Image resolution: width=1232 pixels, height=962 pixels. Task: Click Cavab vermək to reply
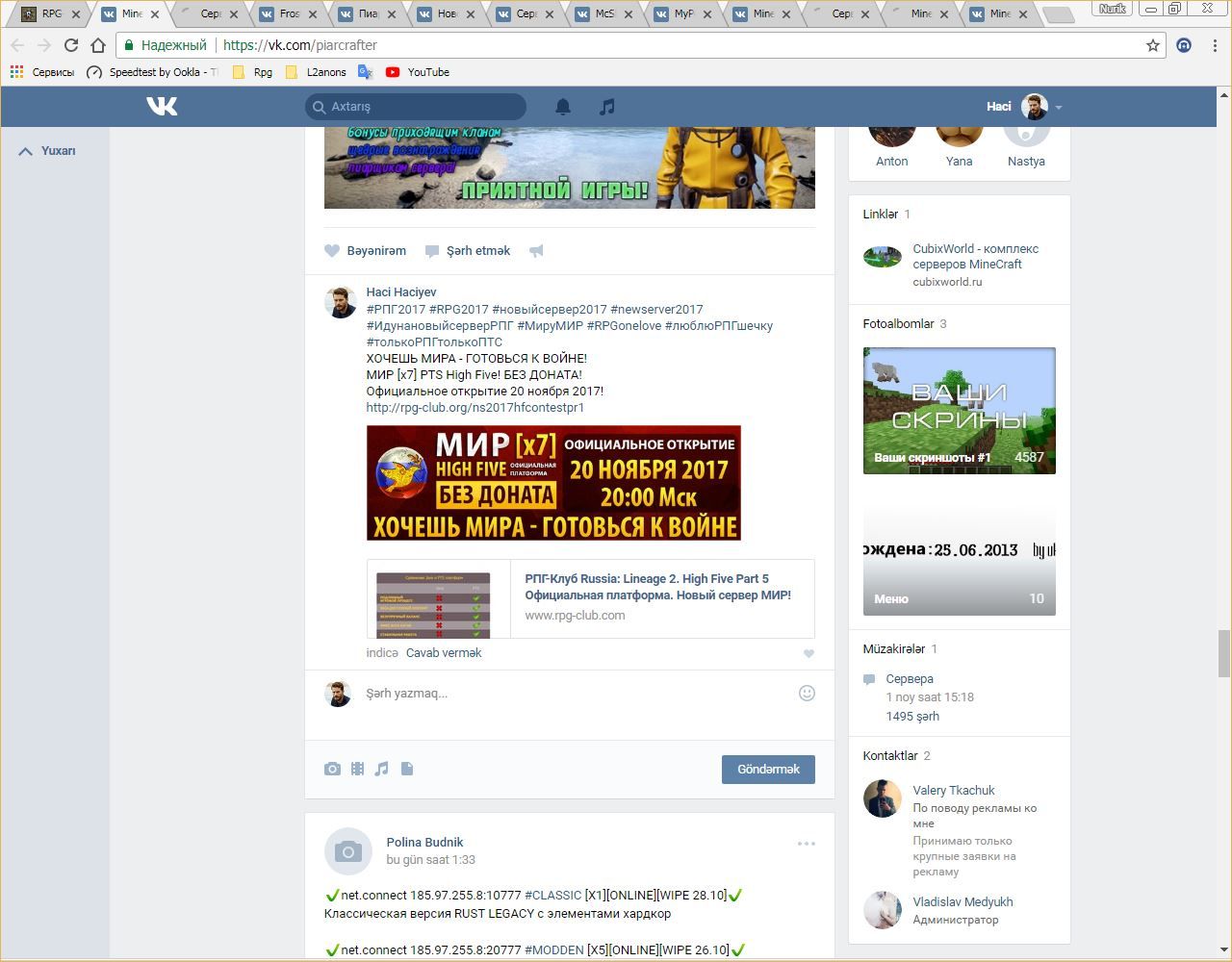444,653
